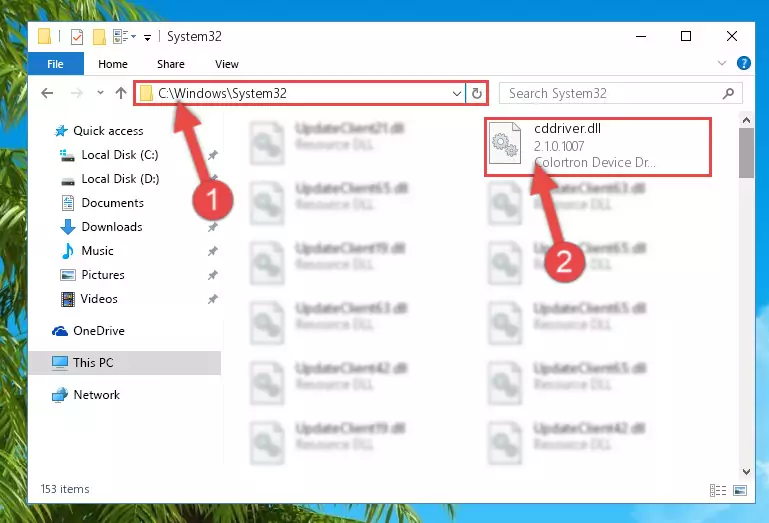Click the search magnifier icon
Image resolution: width=769 pixels, height=523 pixels.
(x=728, y=93)
